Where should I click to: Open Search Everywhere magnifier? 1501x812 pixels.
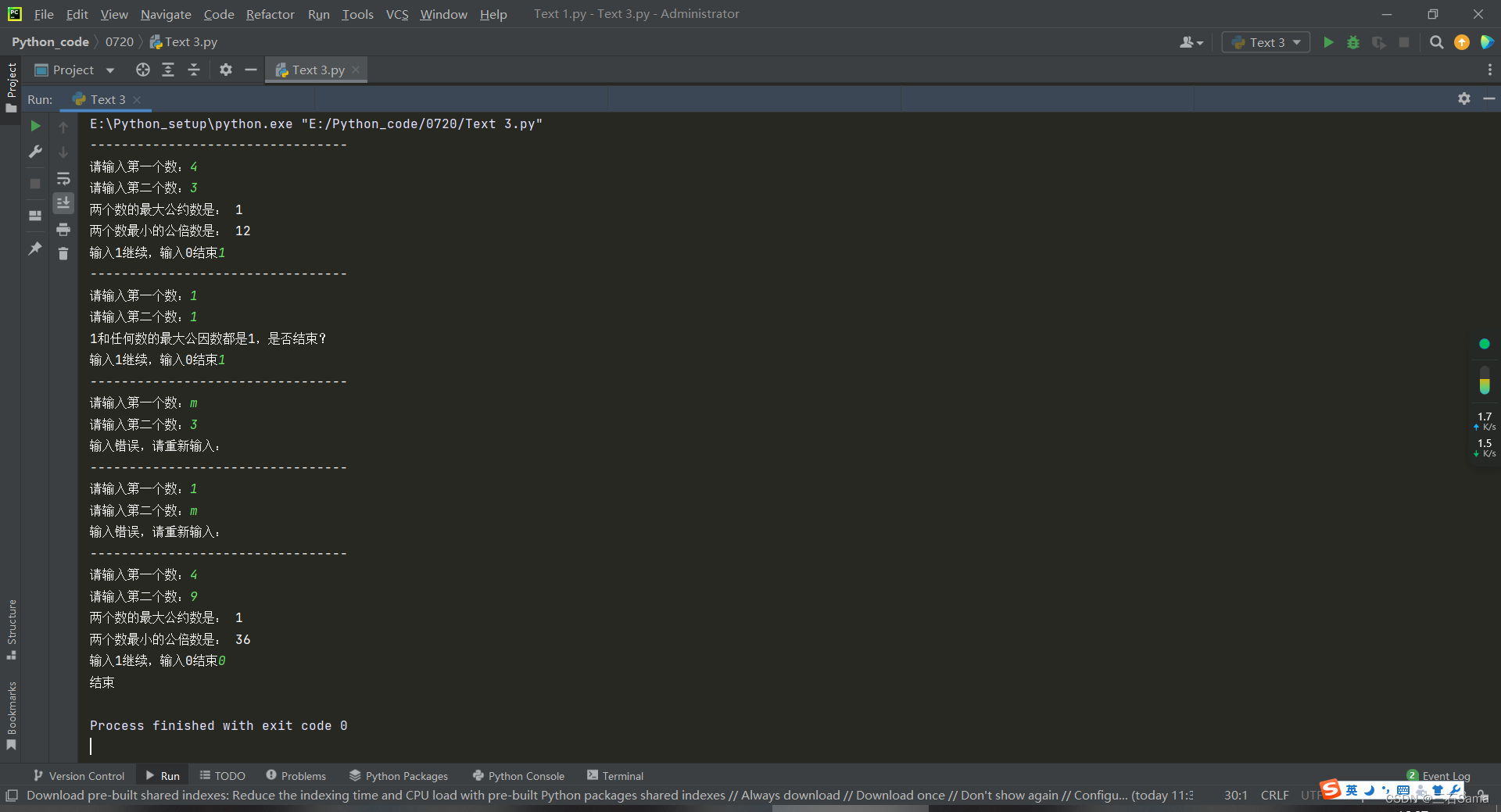1436,42
